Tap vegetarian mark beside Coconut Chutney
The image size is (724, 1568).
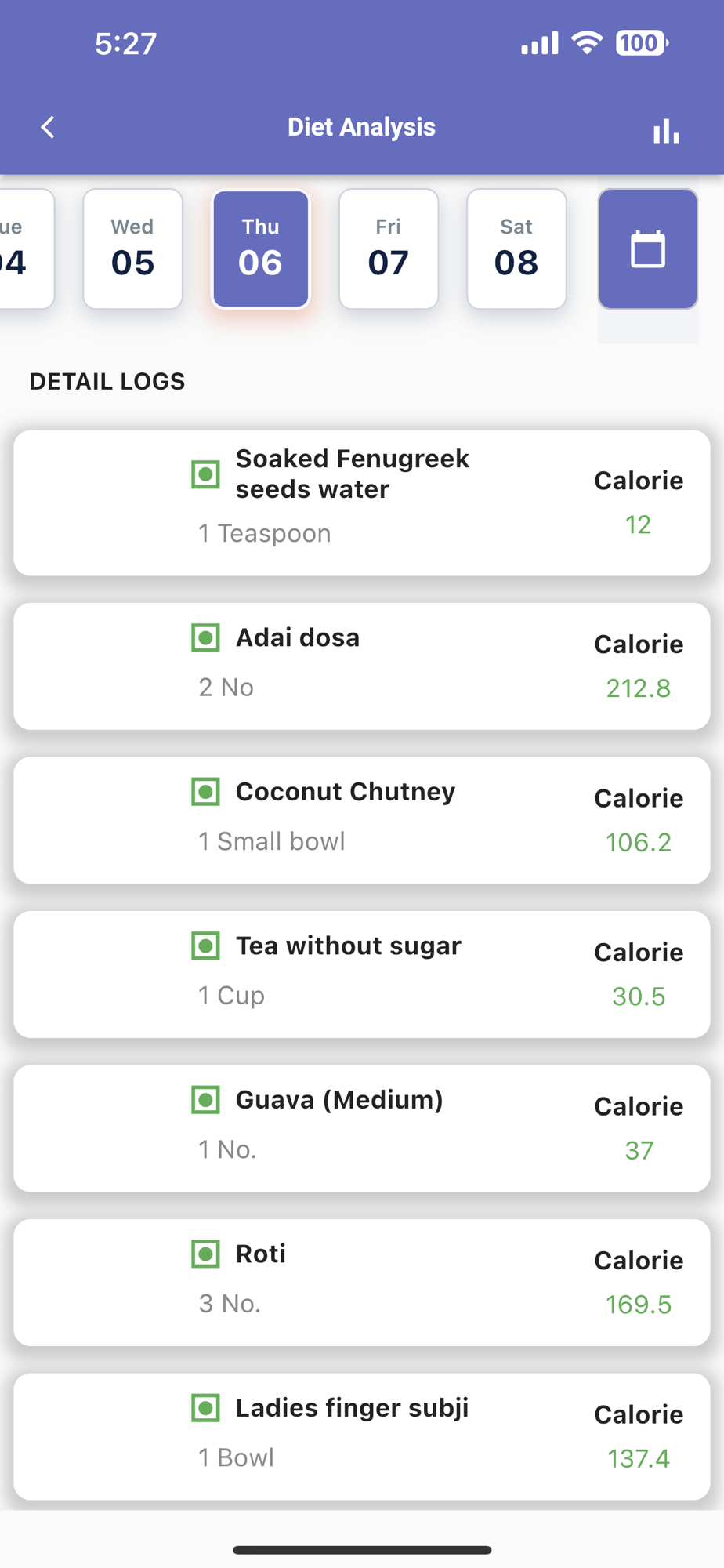click(x=206, y=792)
